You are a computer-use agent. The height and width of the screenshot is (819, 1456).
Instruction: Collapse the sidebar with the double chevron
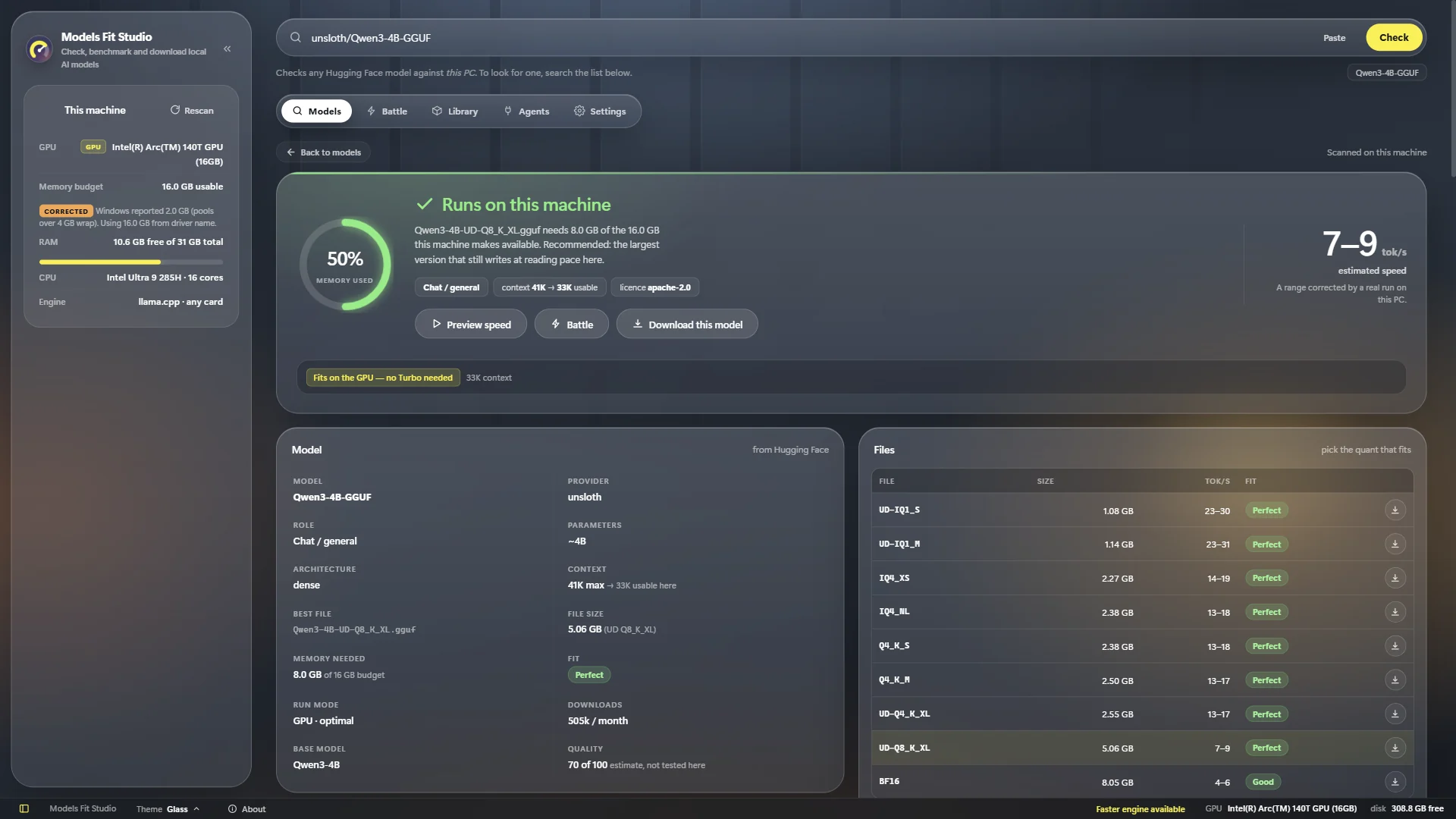coord(227,49)
